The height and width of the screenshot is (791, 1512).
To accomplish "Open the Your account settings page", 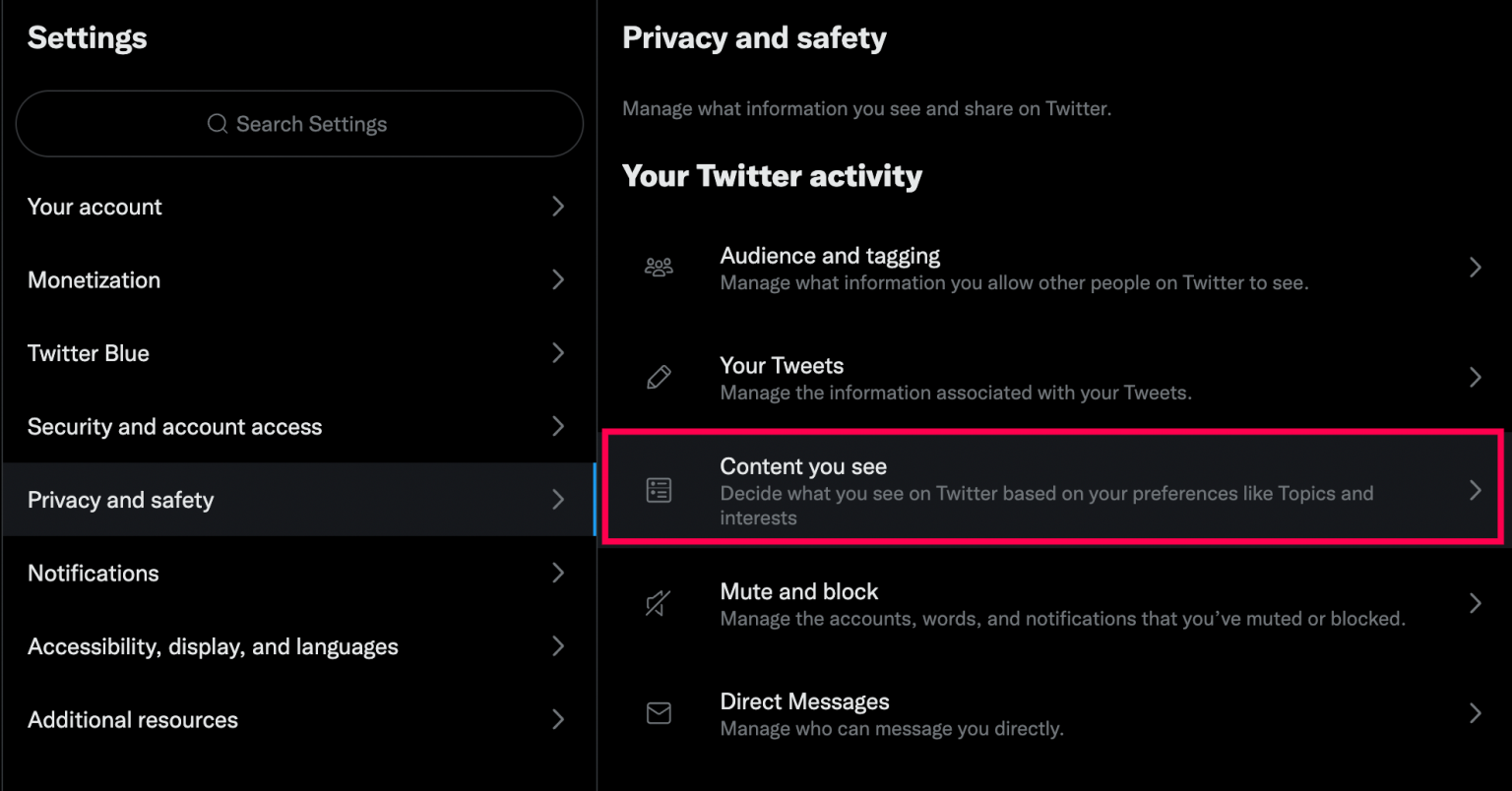I will pyautogui.click(x=94, y=207).
